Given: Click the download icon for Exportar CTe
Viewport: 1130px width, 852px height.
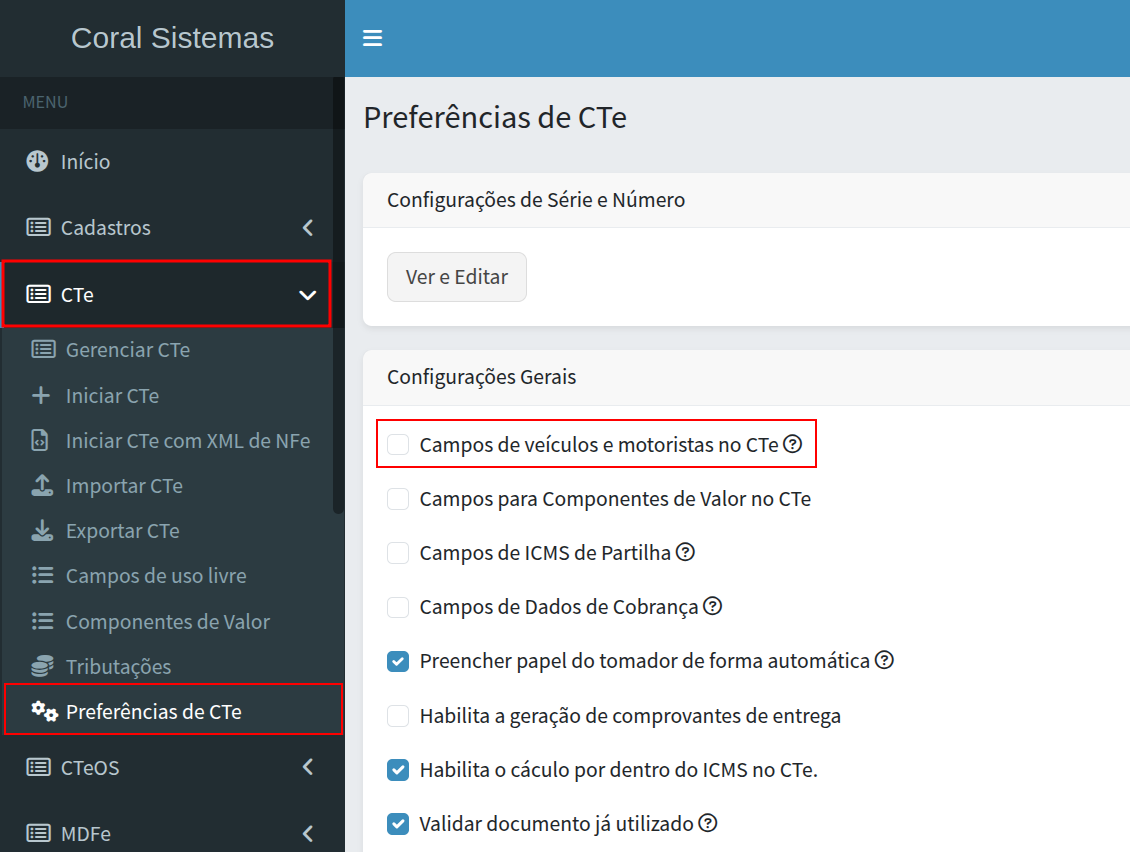Looking at the screenshot, I should pos(41,531).
